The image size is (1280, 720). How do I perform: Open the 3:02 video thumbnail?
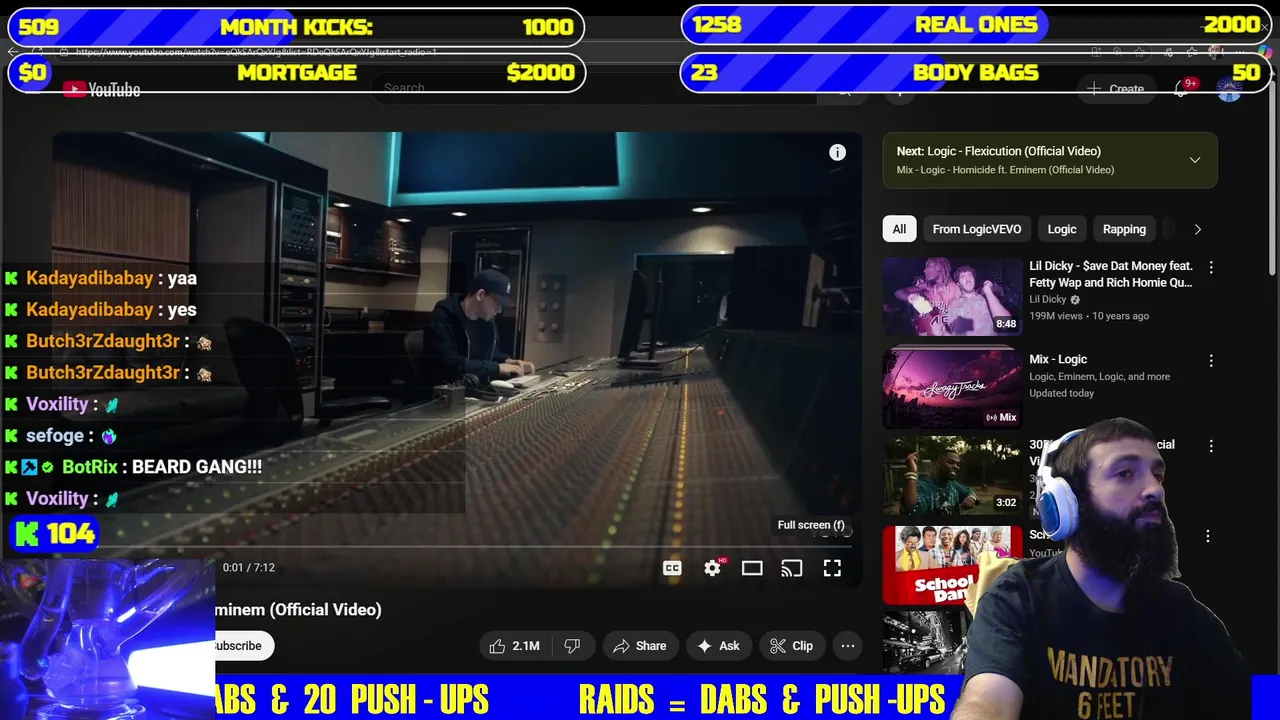tap(952, 475)
